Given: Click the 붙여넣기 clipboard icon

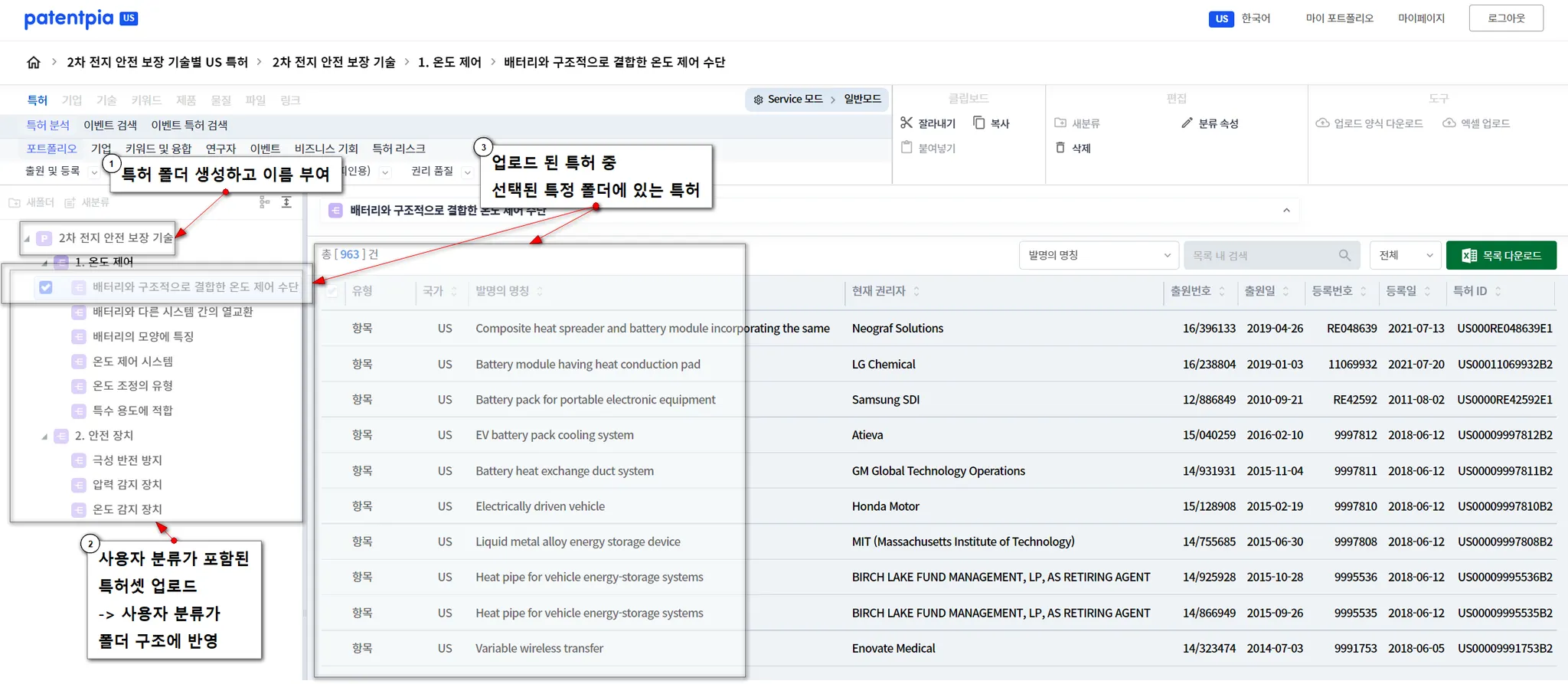Looking at the screenshot, I should pyautogui.click(x=906, y=147).
